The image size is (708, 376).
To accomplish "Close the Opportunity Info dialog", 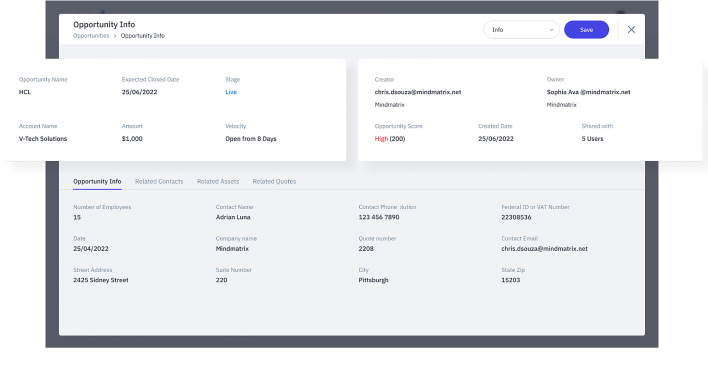I will coord(631,30).
